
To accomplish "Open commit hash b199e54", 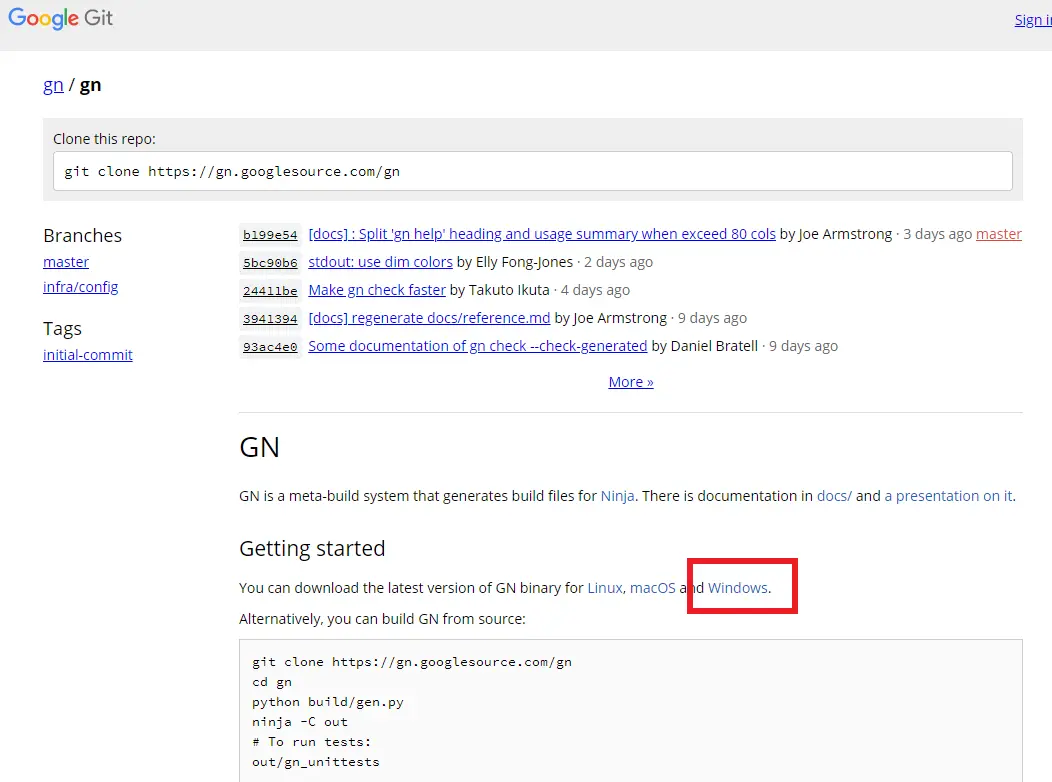I will pos(270,235).
